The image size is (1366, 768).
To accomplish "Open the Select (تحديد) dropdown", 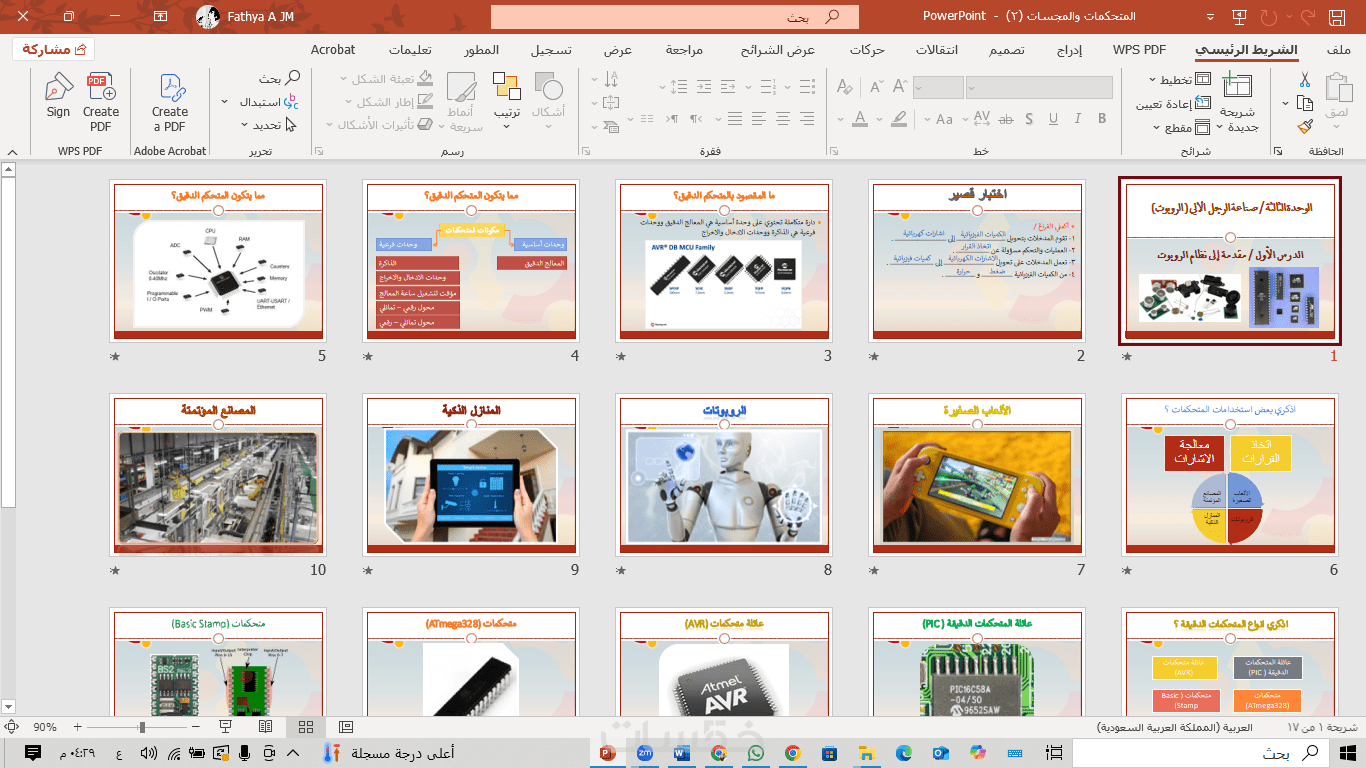I will click(269, 125).
